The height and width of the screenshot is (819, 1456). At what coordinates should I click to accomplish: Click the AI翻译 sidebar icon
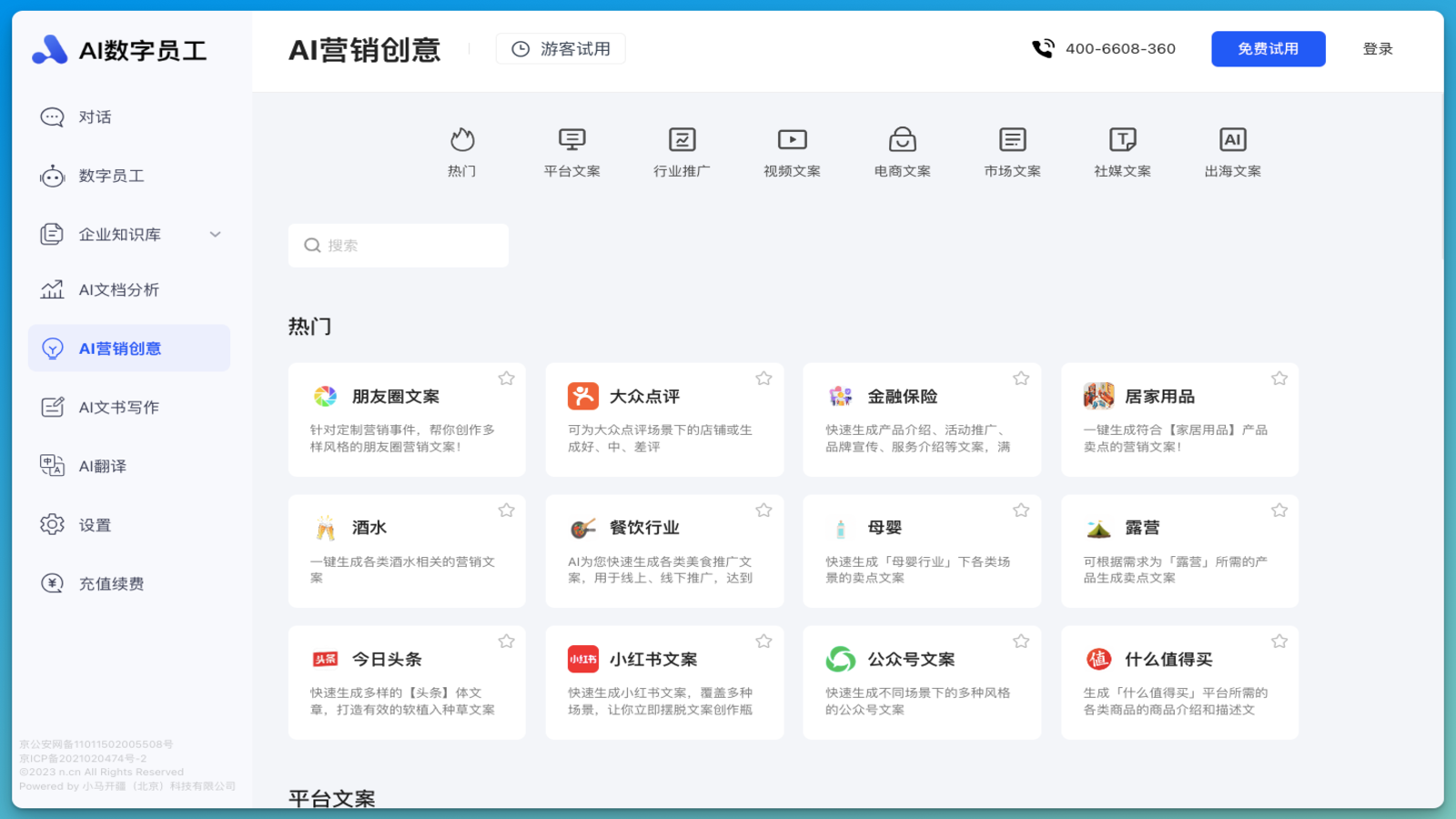52,465
